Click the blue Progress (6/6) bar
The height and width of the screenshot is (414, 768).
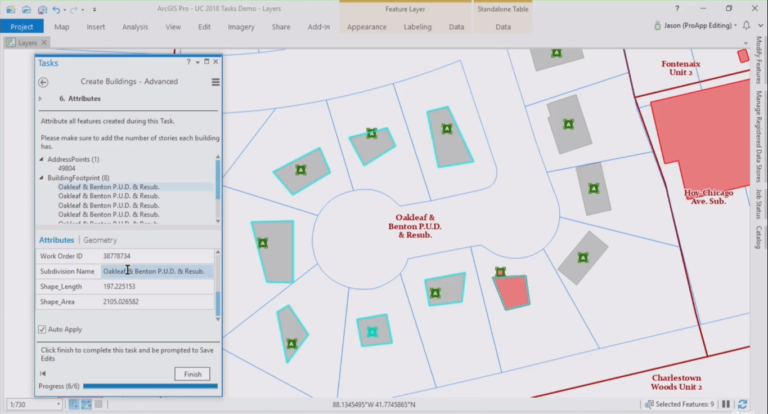[149, 385]
